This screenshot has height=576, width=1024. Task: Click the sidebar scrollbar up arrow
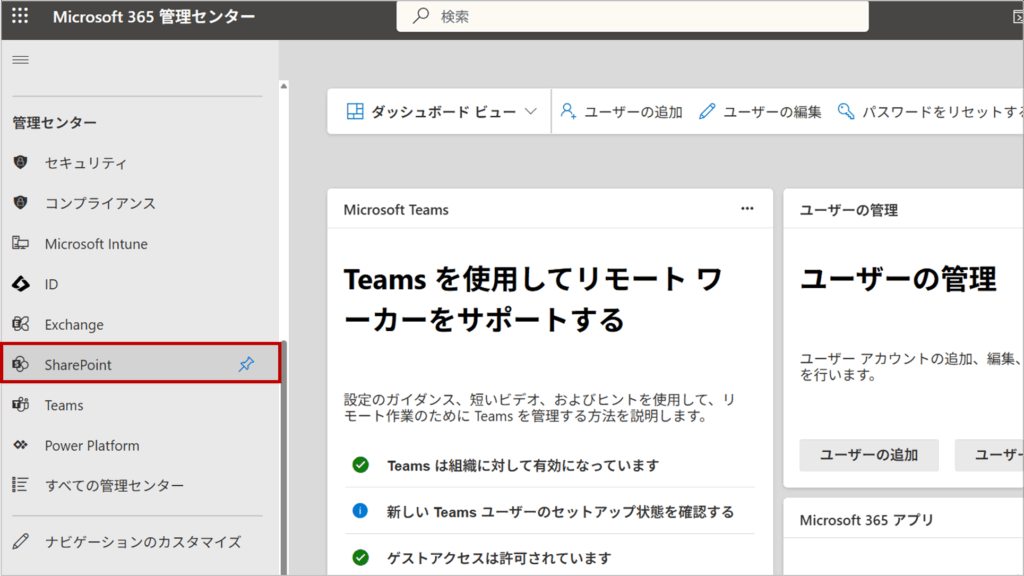(x=283, y=86)
